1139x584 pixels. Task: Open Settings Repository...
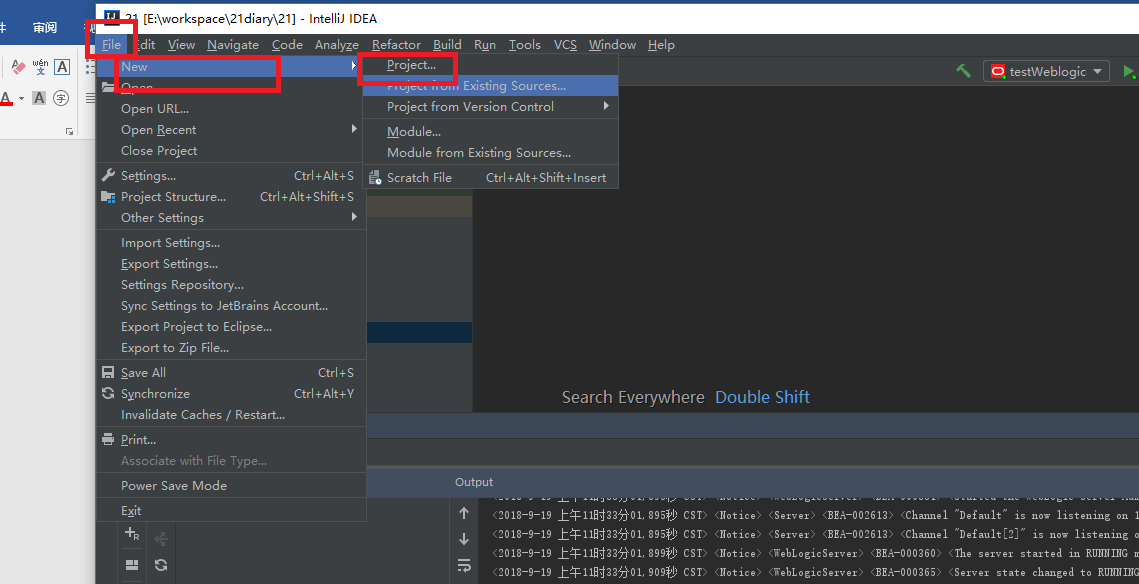point(231,285)
